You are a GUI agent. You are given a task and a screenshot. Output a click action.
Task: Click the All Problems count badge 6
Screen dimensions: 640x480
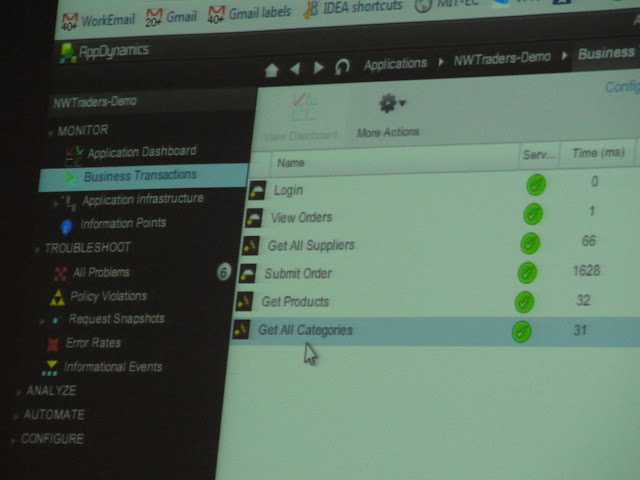223,272
